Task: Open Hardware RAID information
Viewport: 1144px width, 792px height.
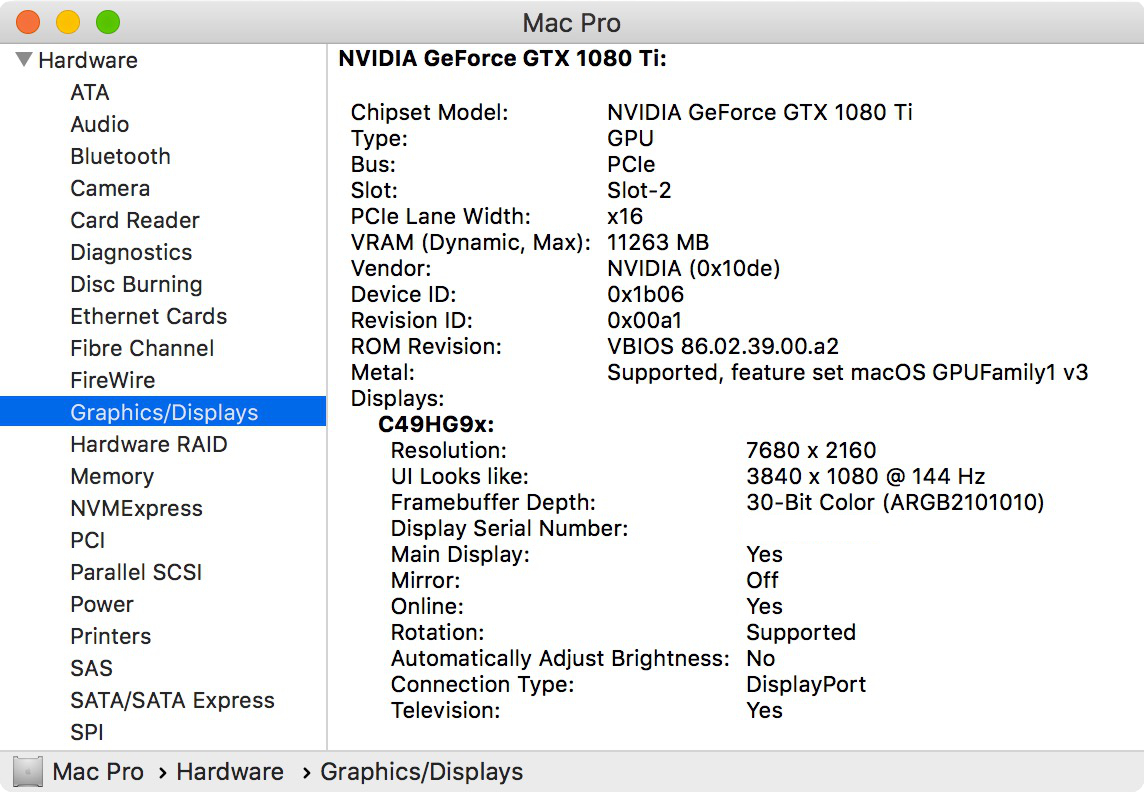Action: click(x=149, y=444)
